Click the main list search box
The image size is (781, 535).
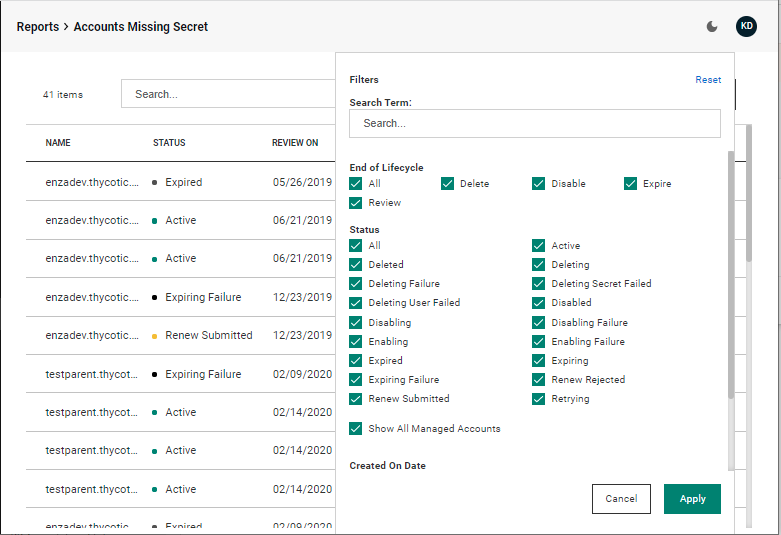[230, 94]
